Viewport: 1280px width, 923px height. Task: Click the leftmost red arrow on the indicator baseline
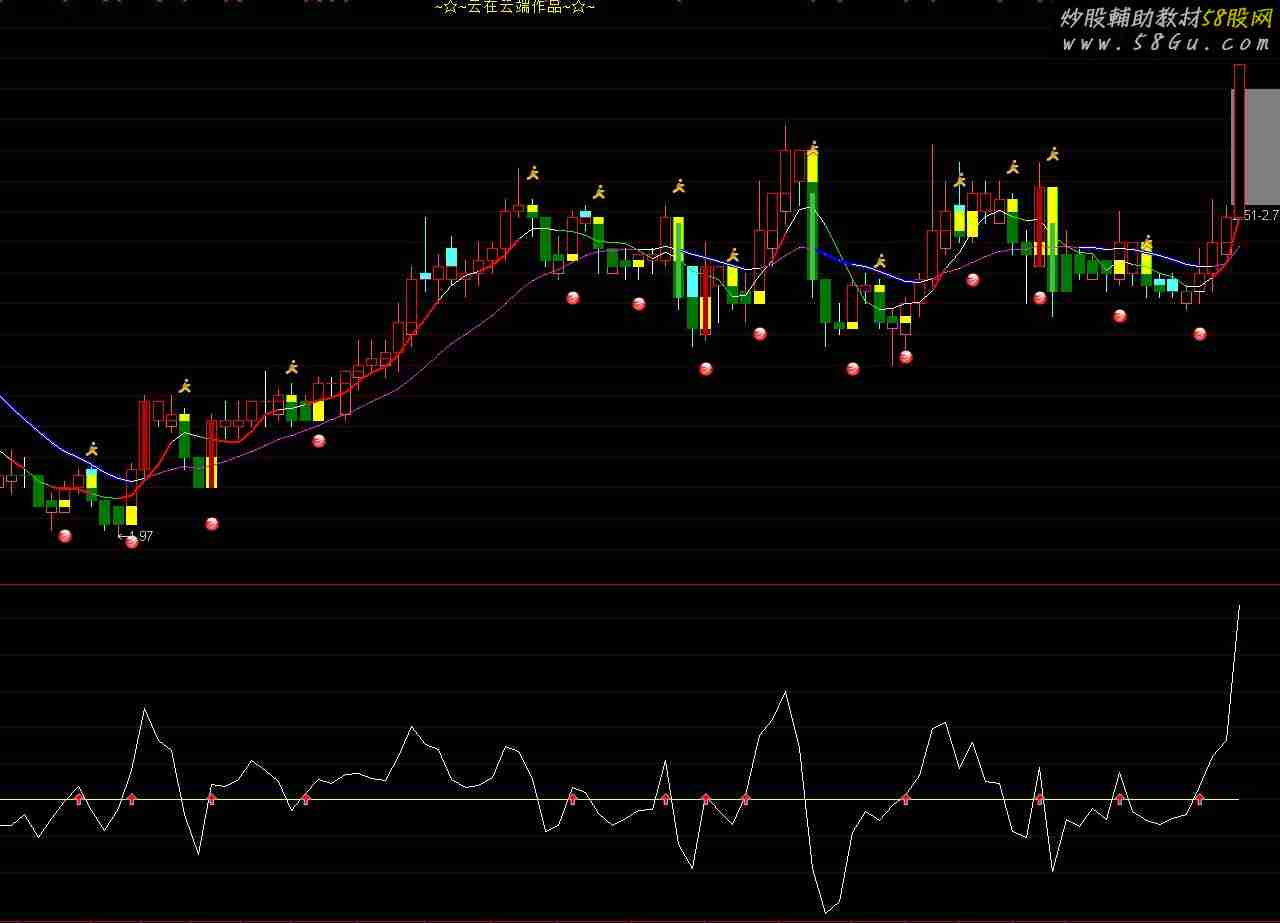tap(79, 798)
